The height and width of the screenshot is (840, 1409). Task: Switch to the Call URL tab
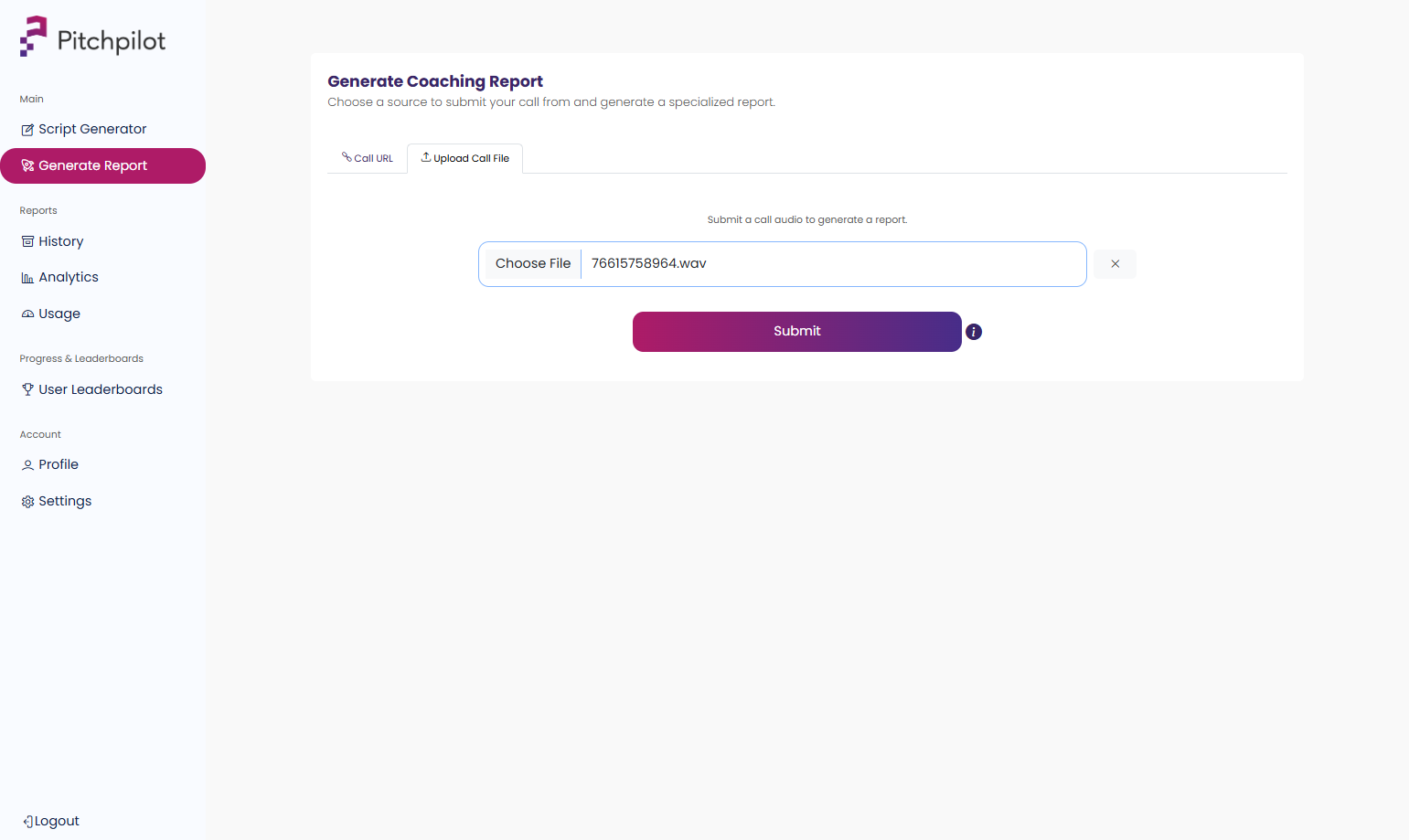pos(368,158)
